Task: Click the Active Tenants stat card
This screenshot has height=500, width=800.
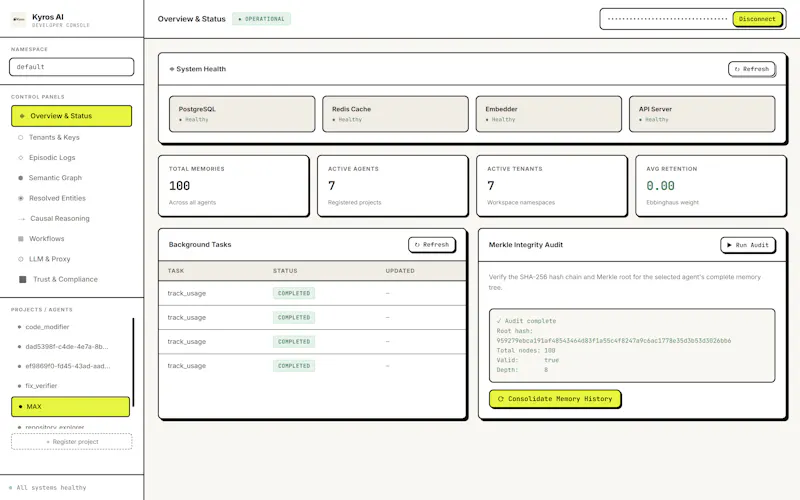Action: click(552, 186)
